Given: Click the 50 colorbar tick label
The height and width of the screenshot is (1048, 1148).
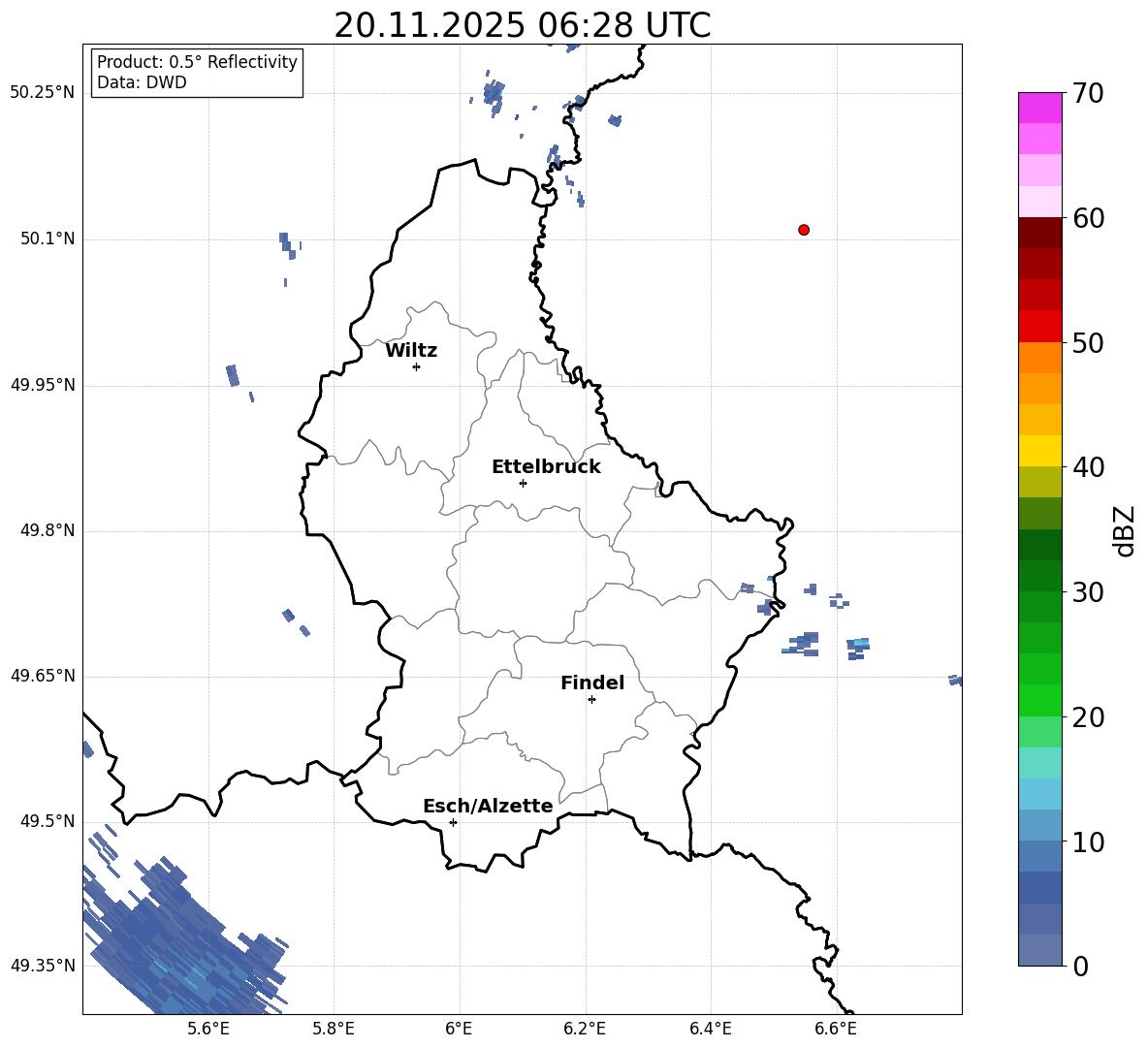Looking at the screenshot, I should pos(1088,342).
